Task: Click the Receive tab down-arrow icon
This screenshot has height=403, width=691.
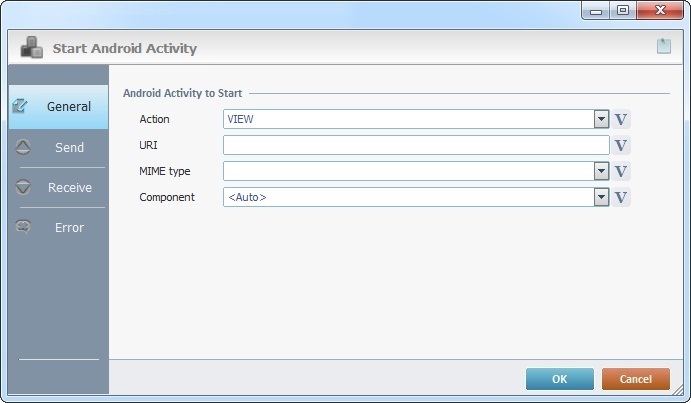Action: point(23,187)
